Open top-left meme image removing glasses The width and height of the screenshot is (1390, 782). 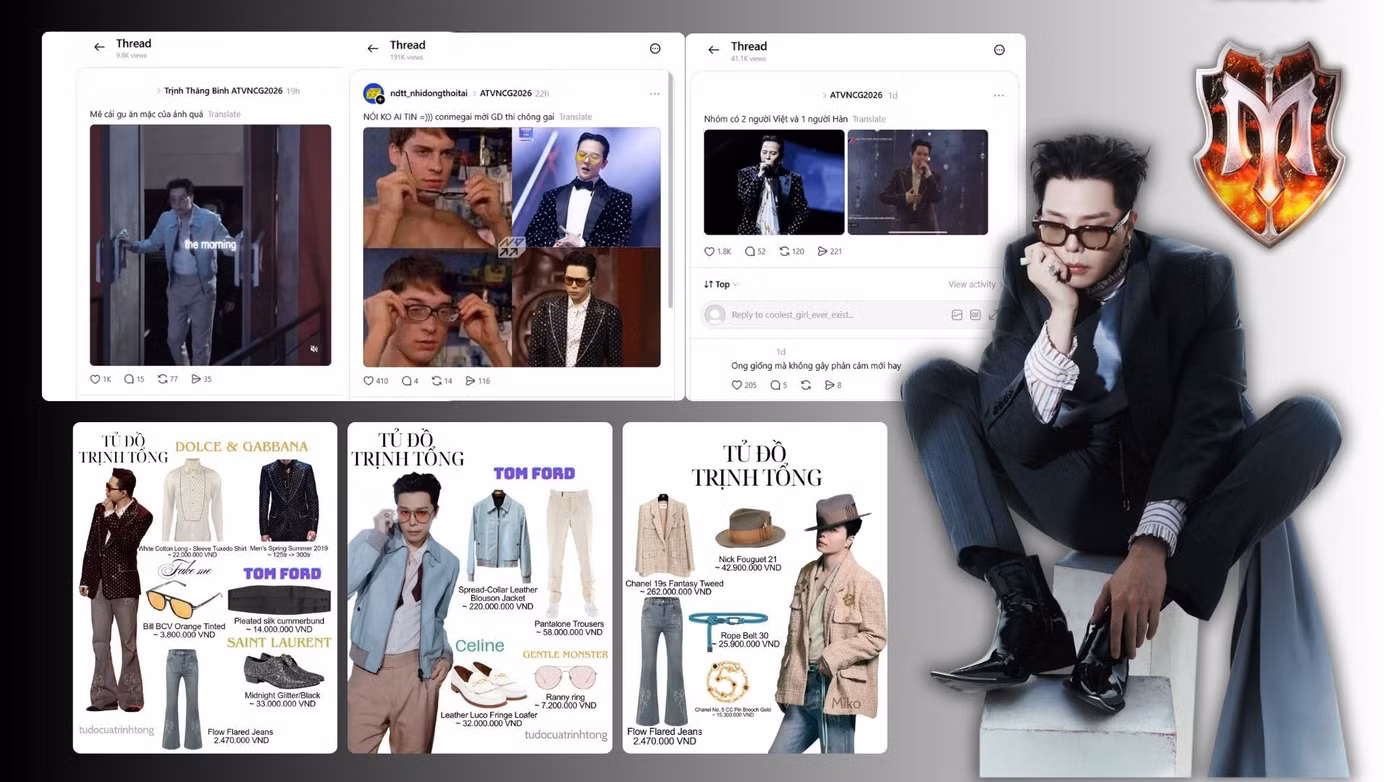point(437,187)
